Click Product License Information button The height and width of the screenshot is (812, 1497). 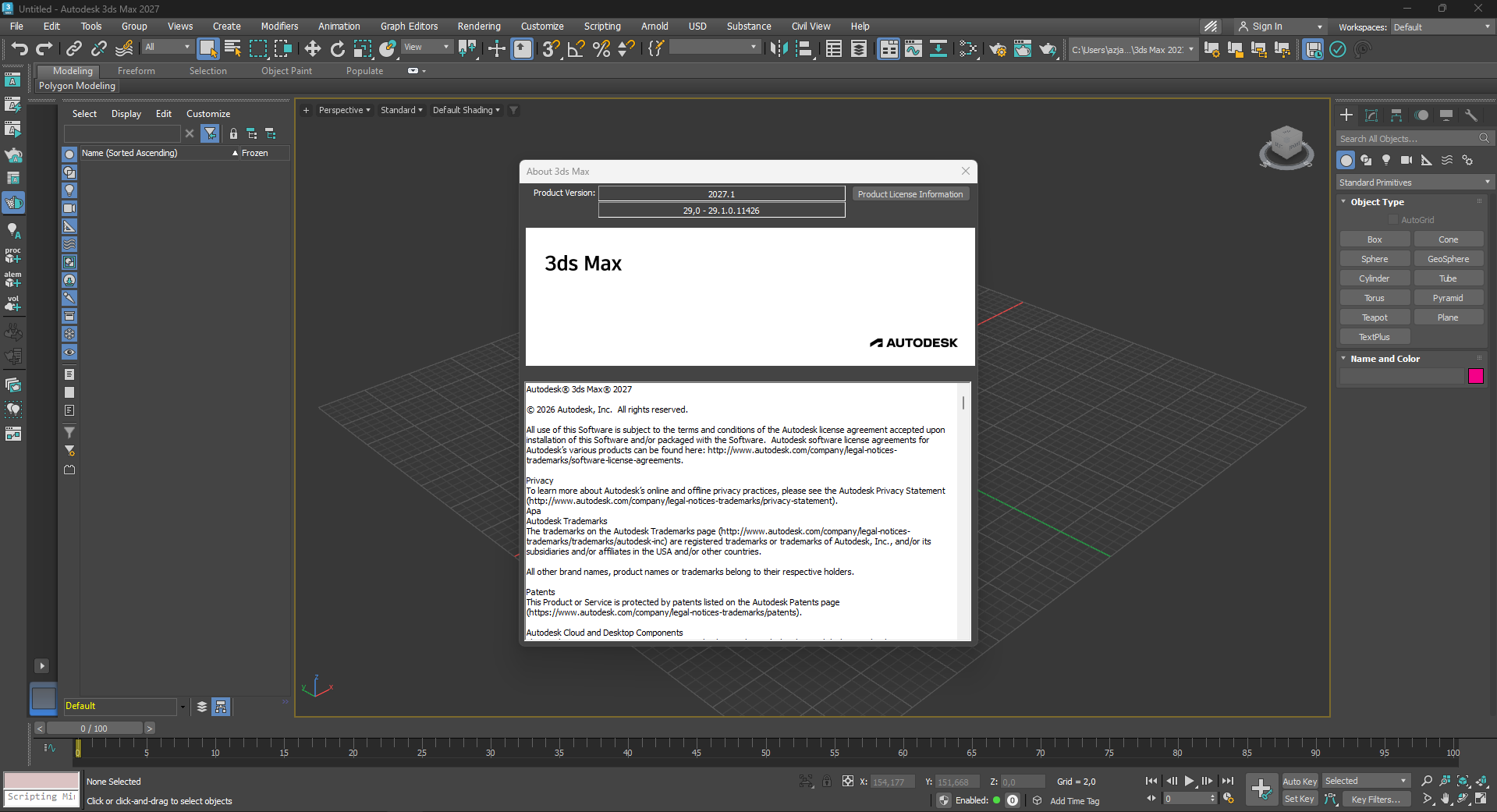[910, 194]
